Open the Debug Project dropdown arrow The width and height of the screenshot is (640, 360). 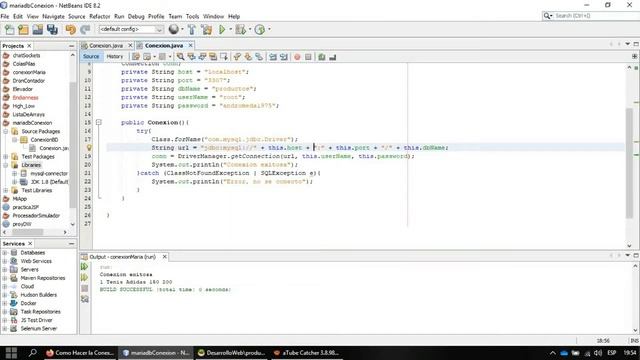pyautogui.click(x=250, y=29)
